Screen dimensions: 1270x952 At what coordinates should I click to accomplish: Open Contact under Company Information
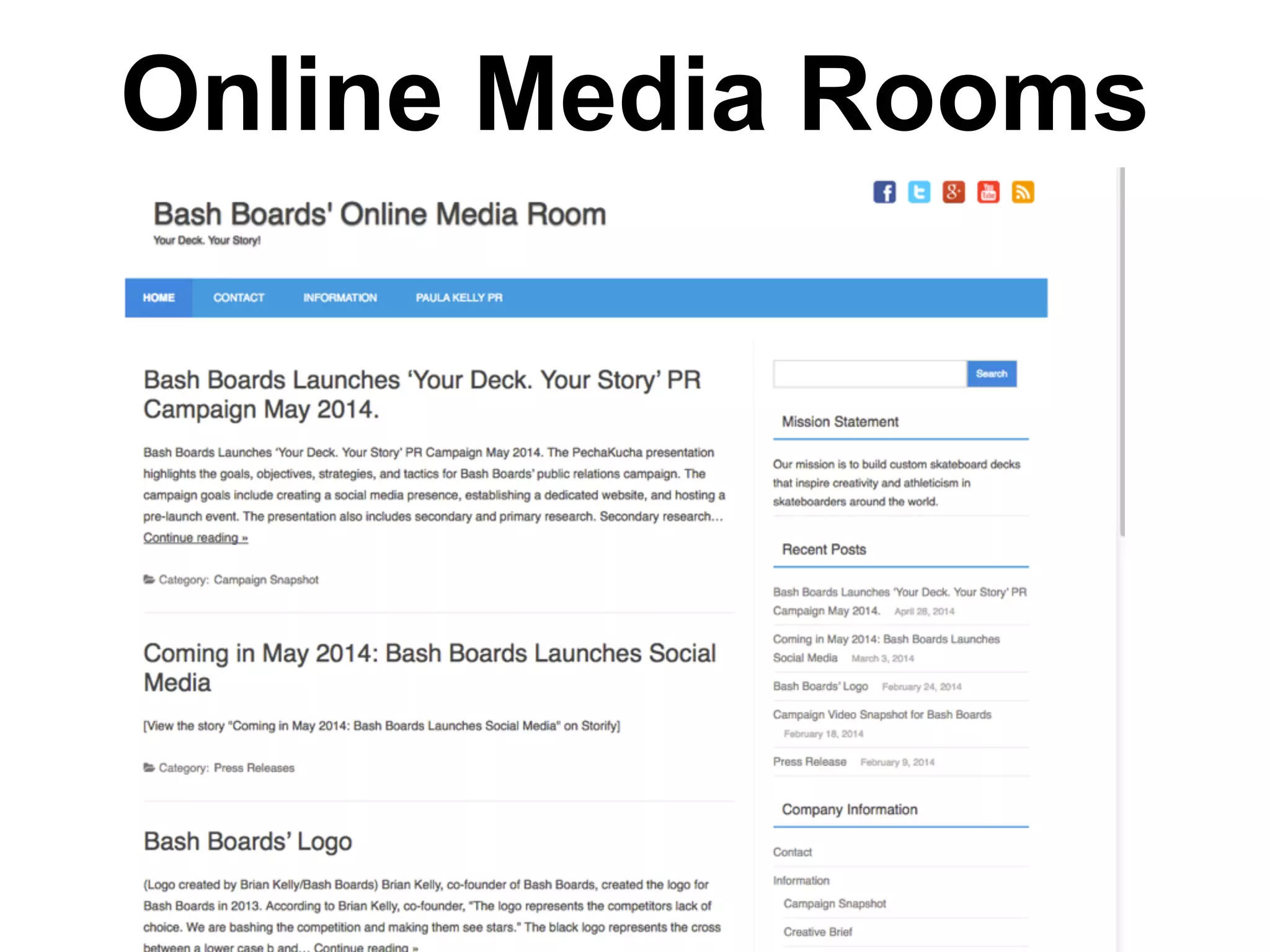792,852
